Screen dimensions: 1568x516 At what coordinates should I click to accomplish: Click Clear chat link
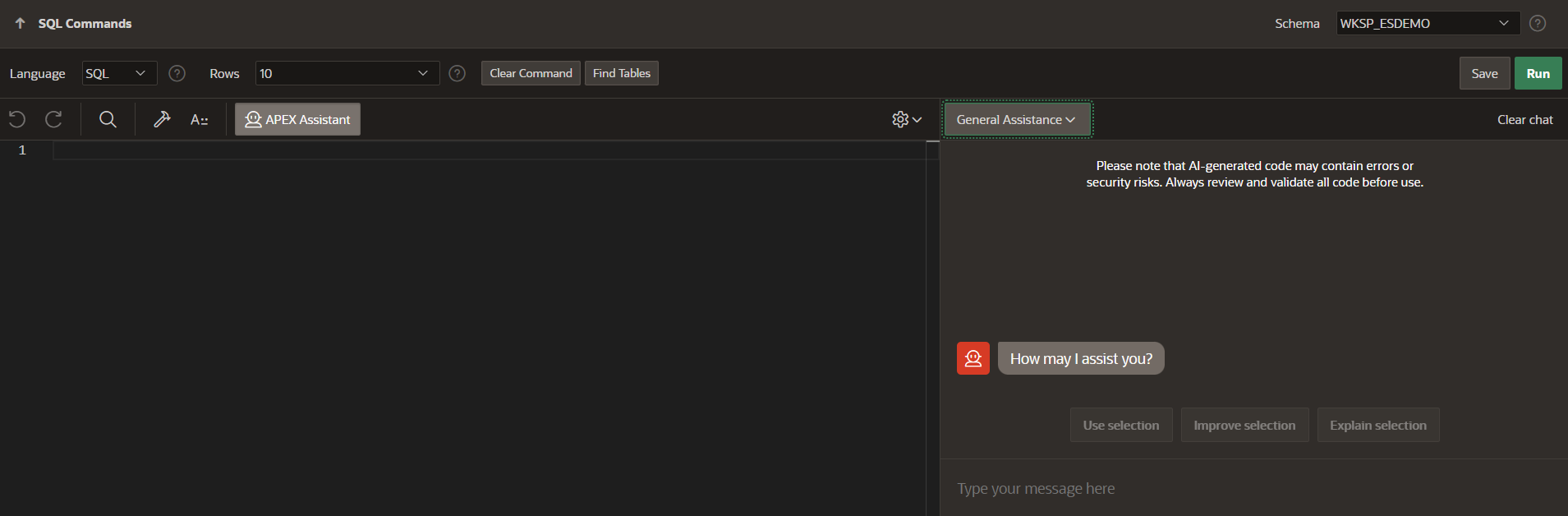coord(1524,119)
